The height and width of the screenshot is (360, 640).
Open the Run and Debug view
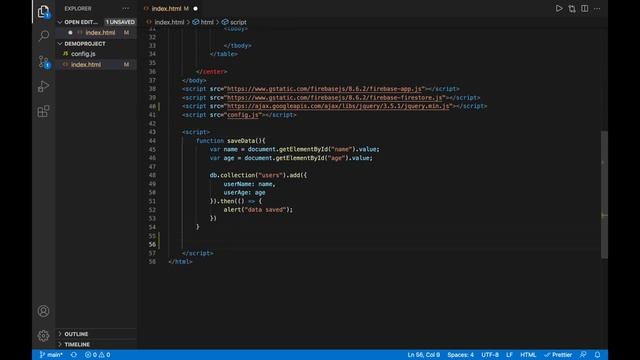[x=43, y=87]
